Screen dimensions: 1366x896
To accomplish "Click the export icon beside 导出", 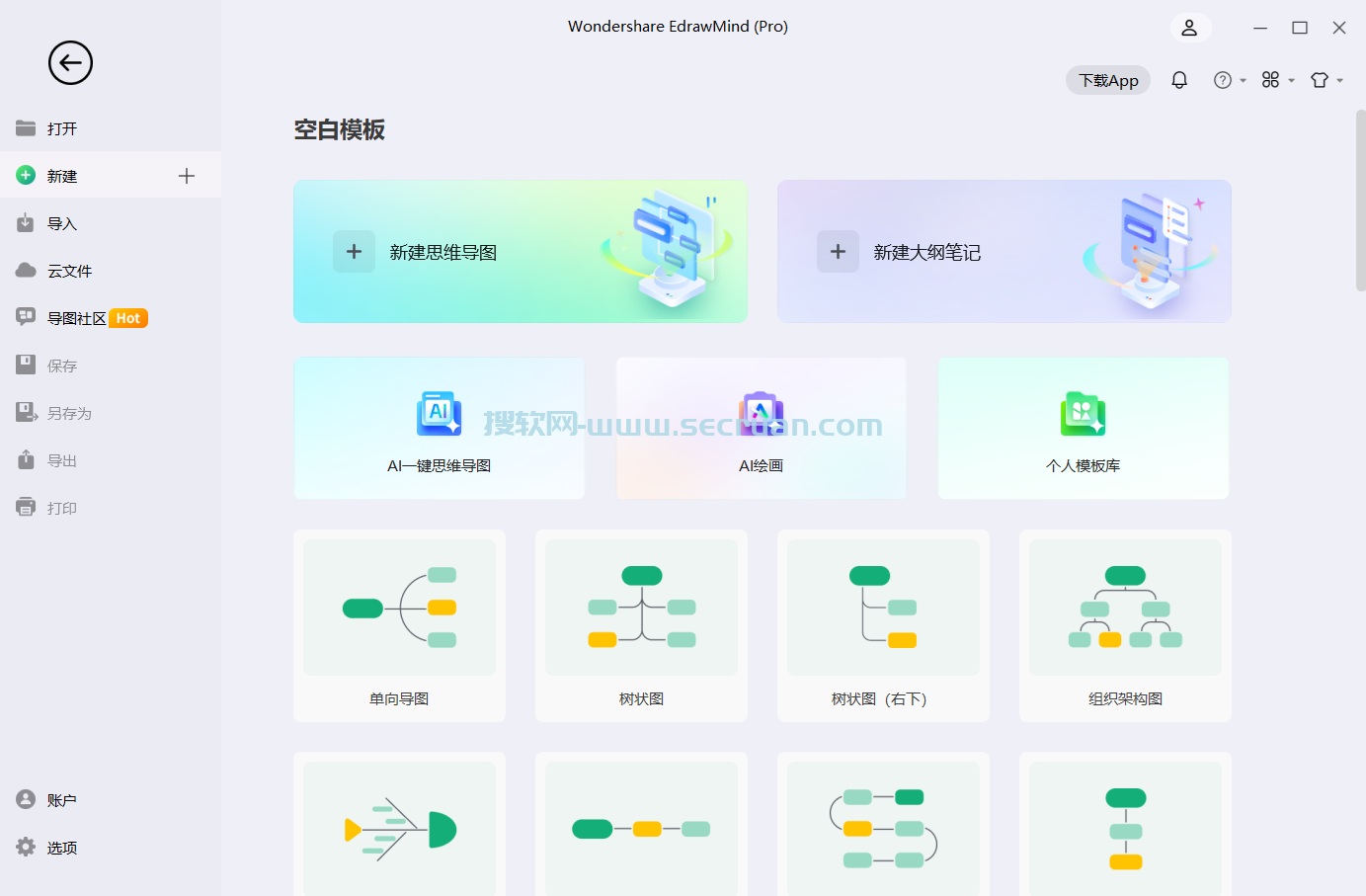I will (x=26, y=459).
